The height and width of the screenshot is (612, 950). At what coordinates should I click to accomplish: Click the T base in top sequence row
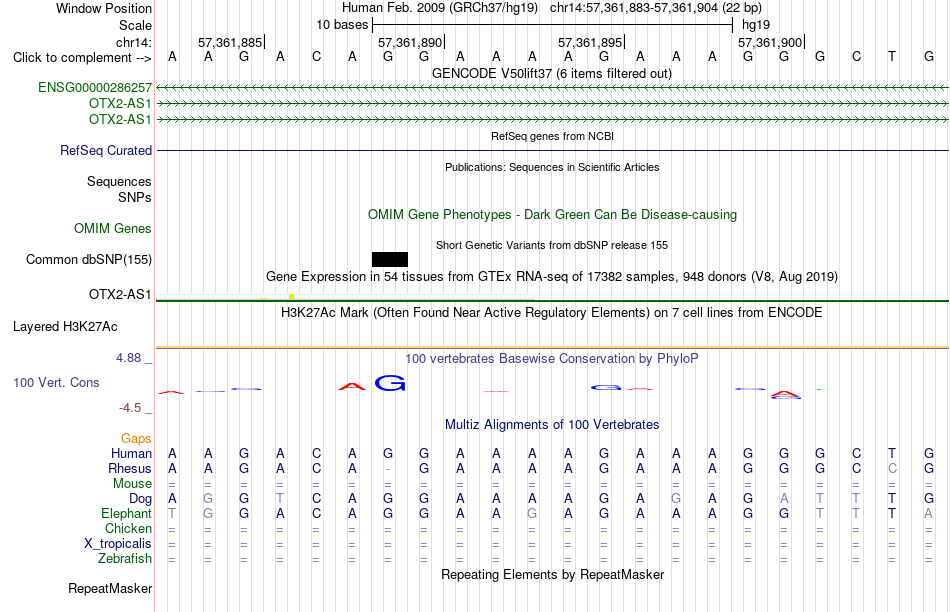[892, 57]
